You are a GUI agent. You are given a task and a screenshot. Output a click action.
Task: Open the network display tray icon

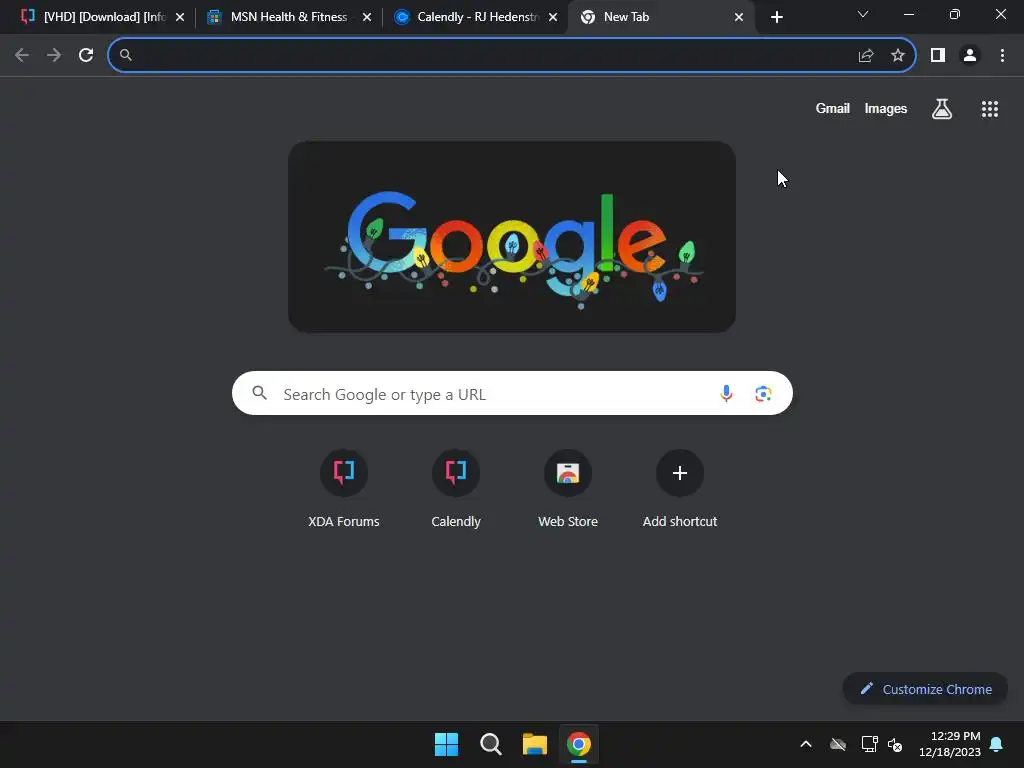click(x=869, y=744)
